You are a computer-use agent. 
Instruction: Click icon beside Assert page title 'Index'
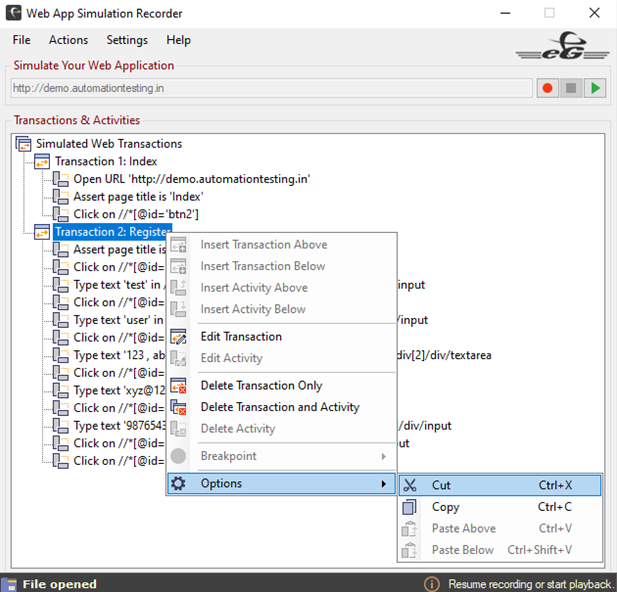(61, 196)
